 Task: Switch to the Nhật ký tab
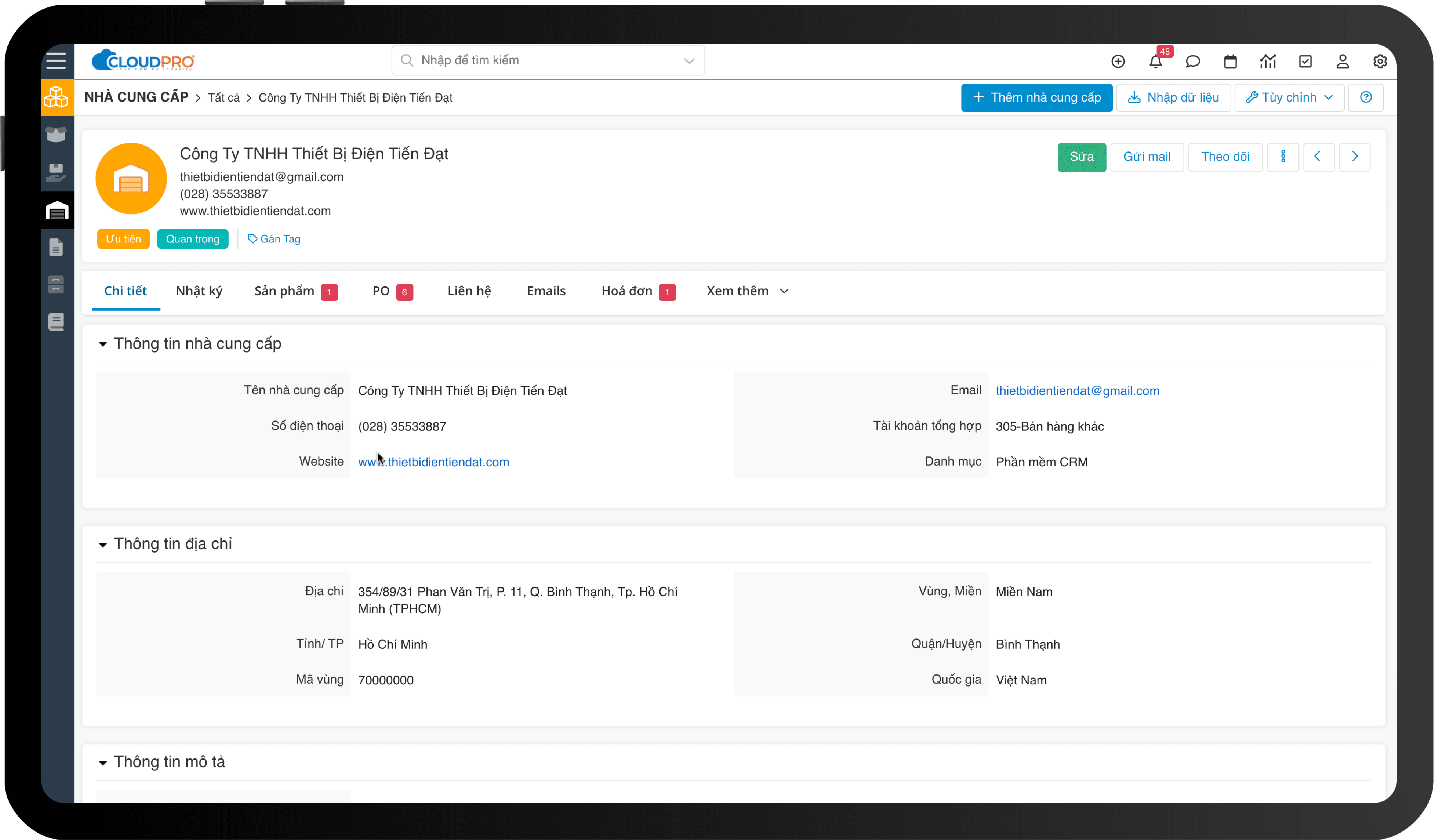[199, 291]
